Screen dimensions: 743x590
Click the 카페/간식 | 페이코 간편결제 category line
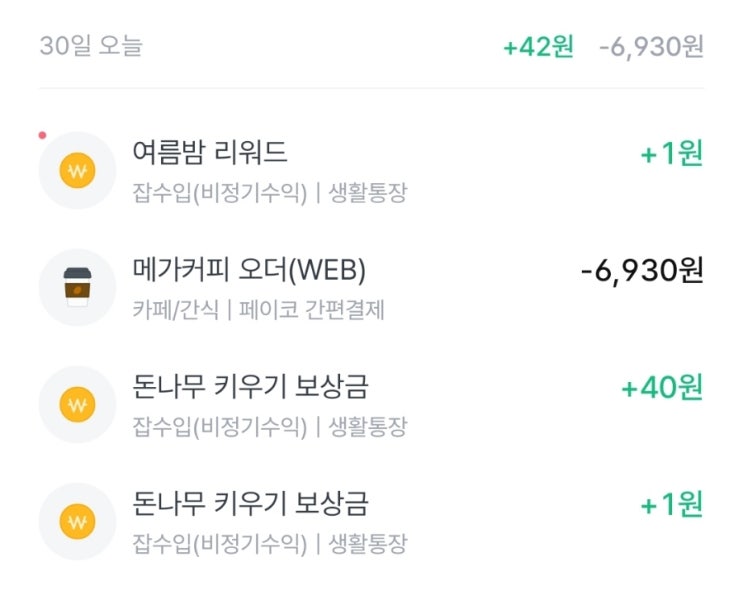tap(258, 310)
